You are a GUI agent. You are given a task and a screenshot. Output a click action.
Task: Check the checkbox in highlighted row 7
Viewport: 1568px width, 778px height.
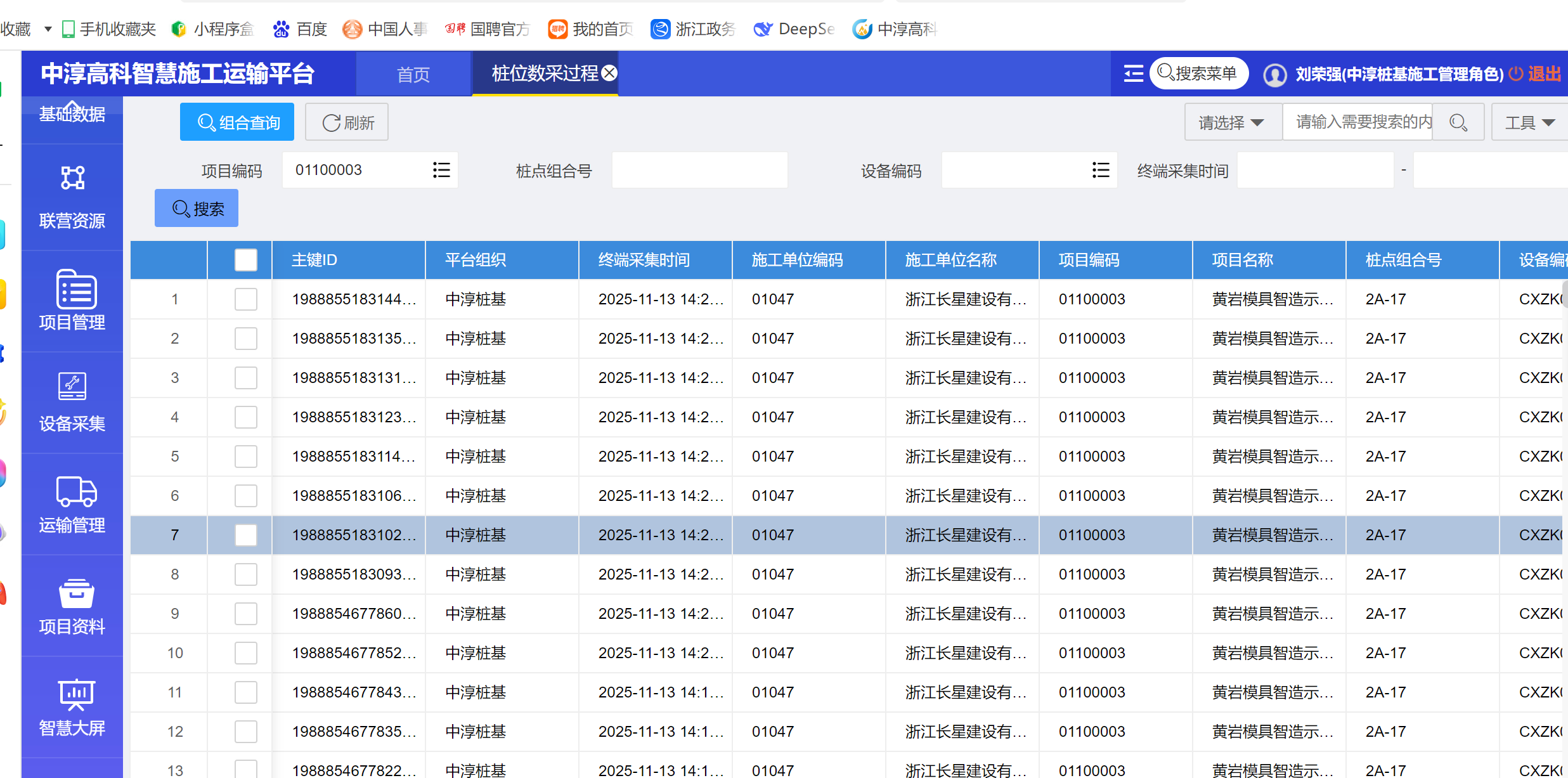click(245, 535)
